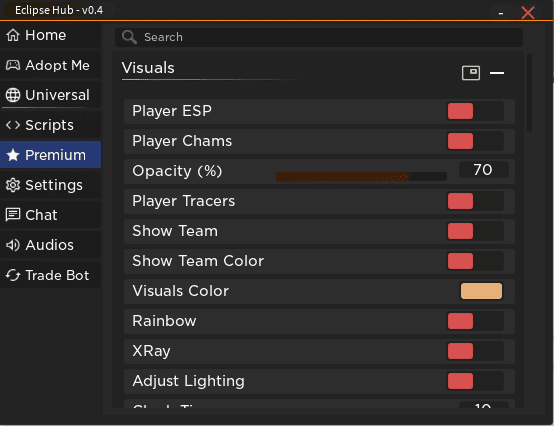The image size is (554, 426).
Task: Click the vertical scrollbar thumb
Action: click(529, 93)
